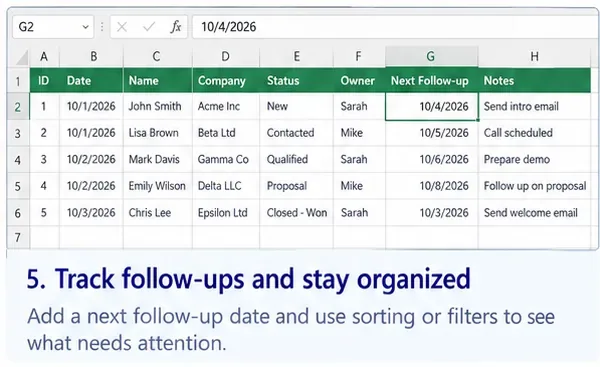Screen dimensions: 600x367
Task: Open the Name Box dropdown arrow
Action: point(85,27)
